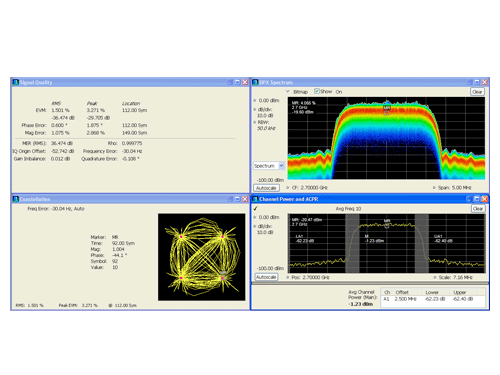Click the Freq Error -30.04 Hz, Auto text

click(56, 209)
